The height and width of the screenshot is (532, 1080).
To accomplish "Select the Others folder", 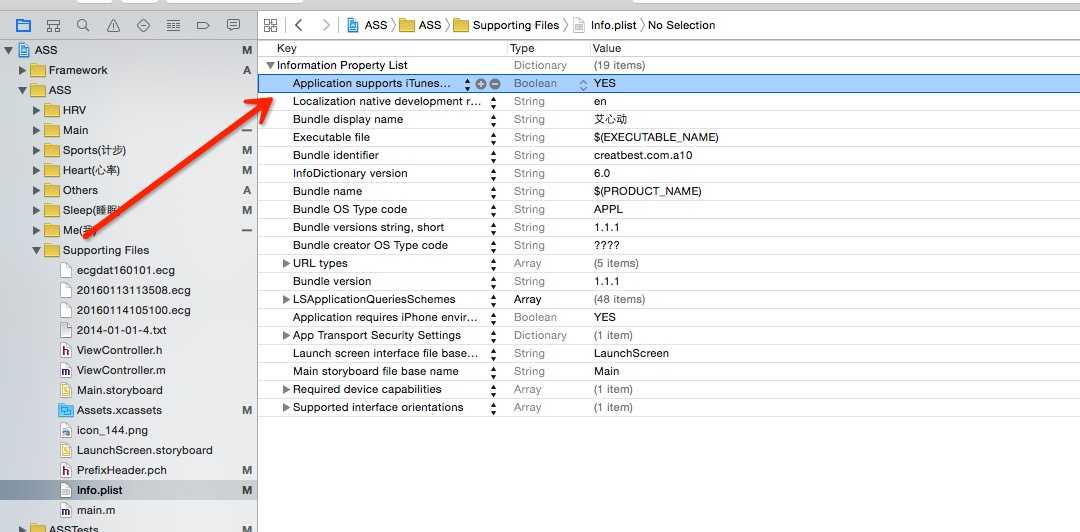I will 80,190.
